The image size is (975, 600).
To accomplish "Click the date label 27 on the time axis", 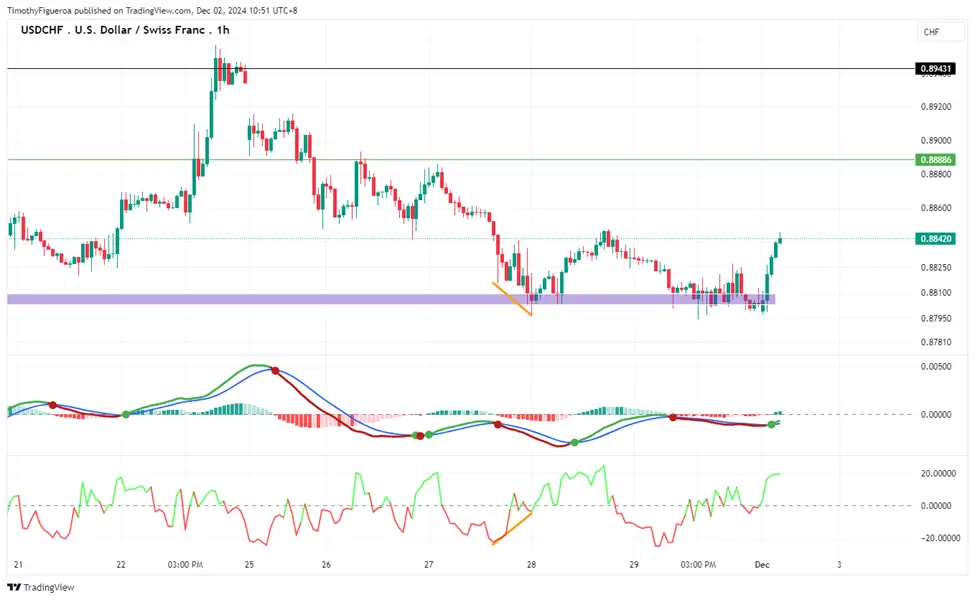I will tap(428, 565).
